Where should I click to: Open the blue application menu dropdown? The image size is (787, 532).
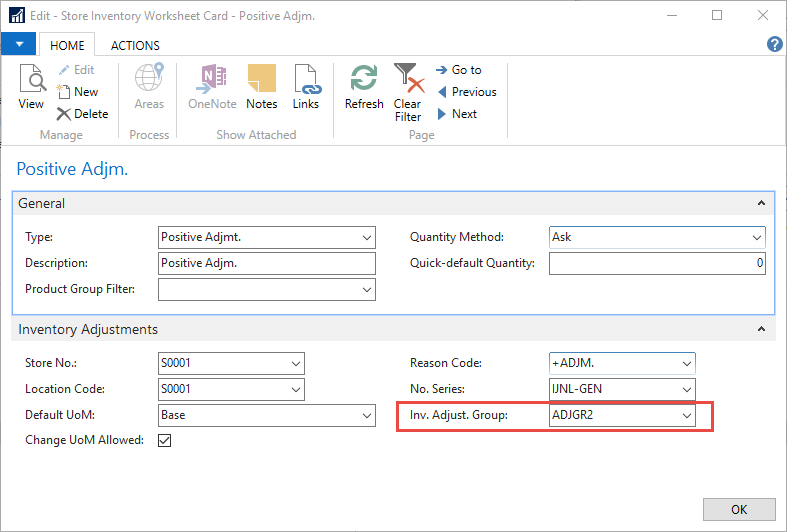point(19,44)
